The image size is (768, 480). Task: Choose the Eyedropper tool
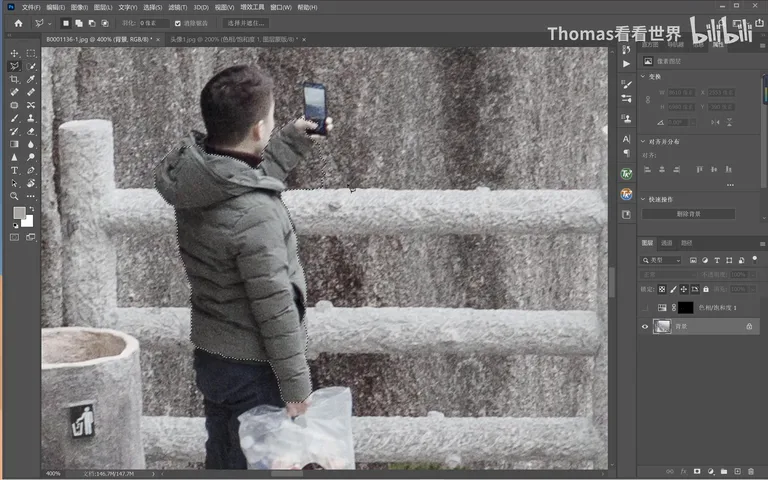coord(31,79)
